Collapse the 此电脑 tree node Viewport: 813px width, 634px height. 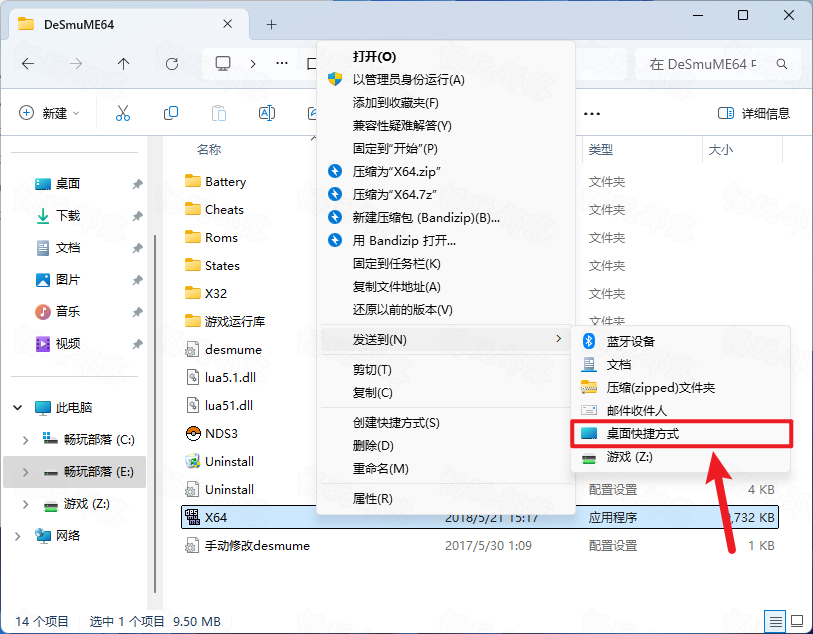18,407
